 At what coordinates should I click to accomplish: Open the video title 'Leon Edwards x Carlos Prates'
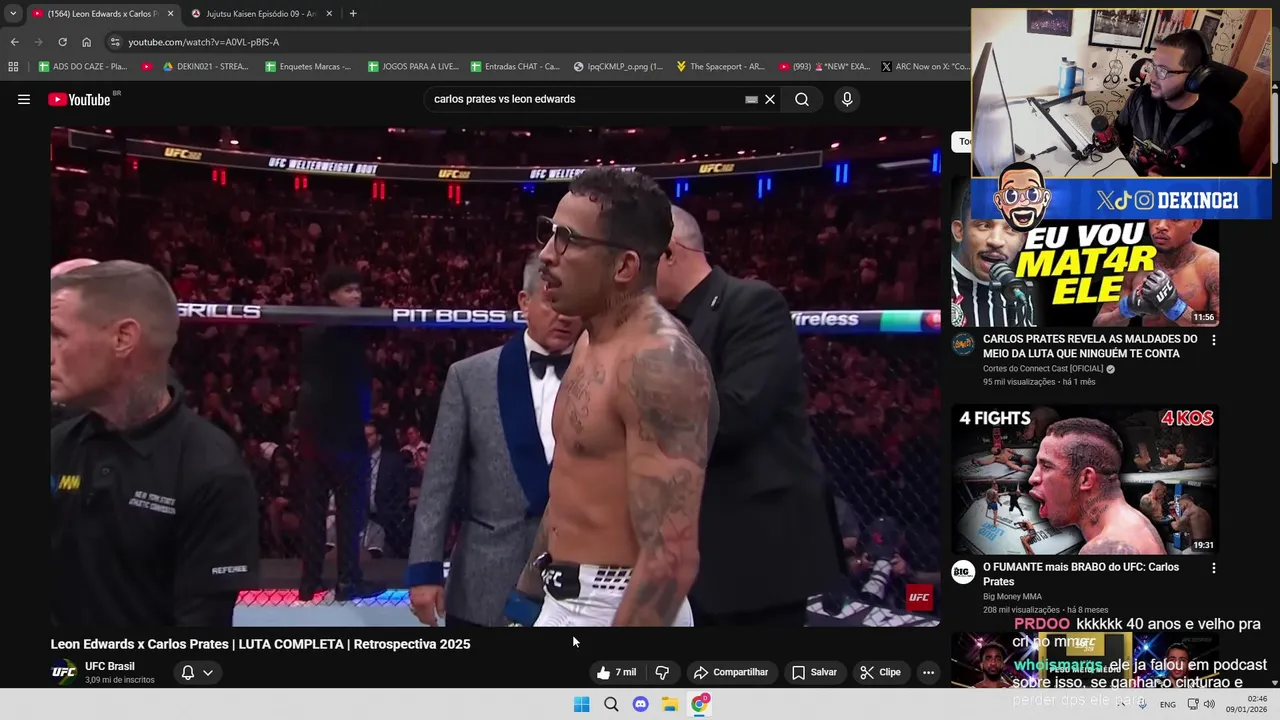coord(260,644)
